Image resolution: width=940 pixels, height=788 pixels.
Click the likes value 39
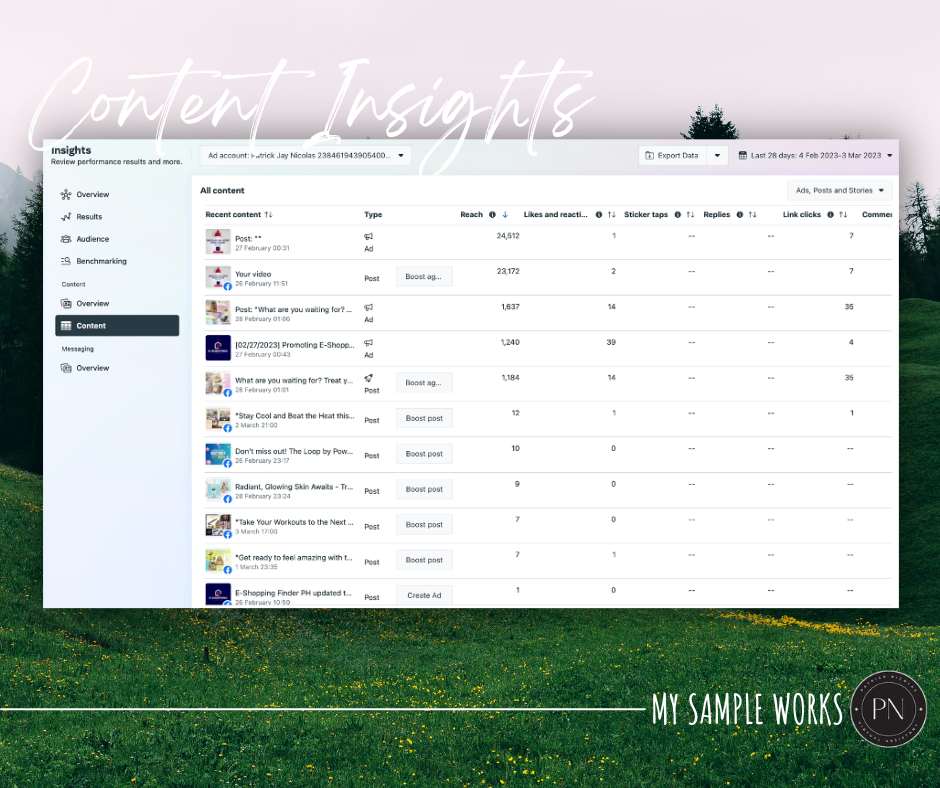(x=611, y=342)
